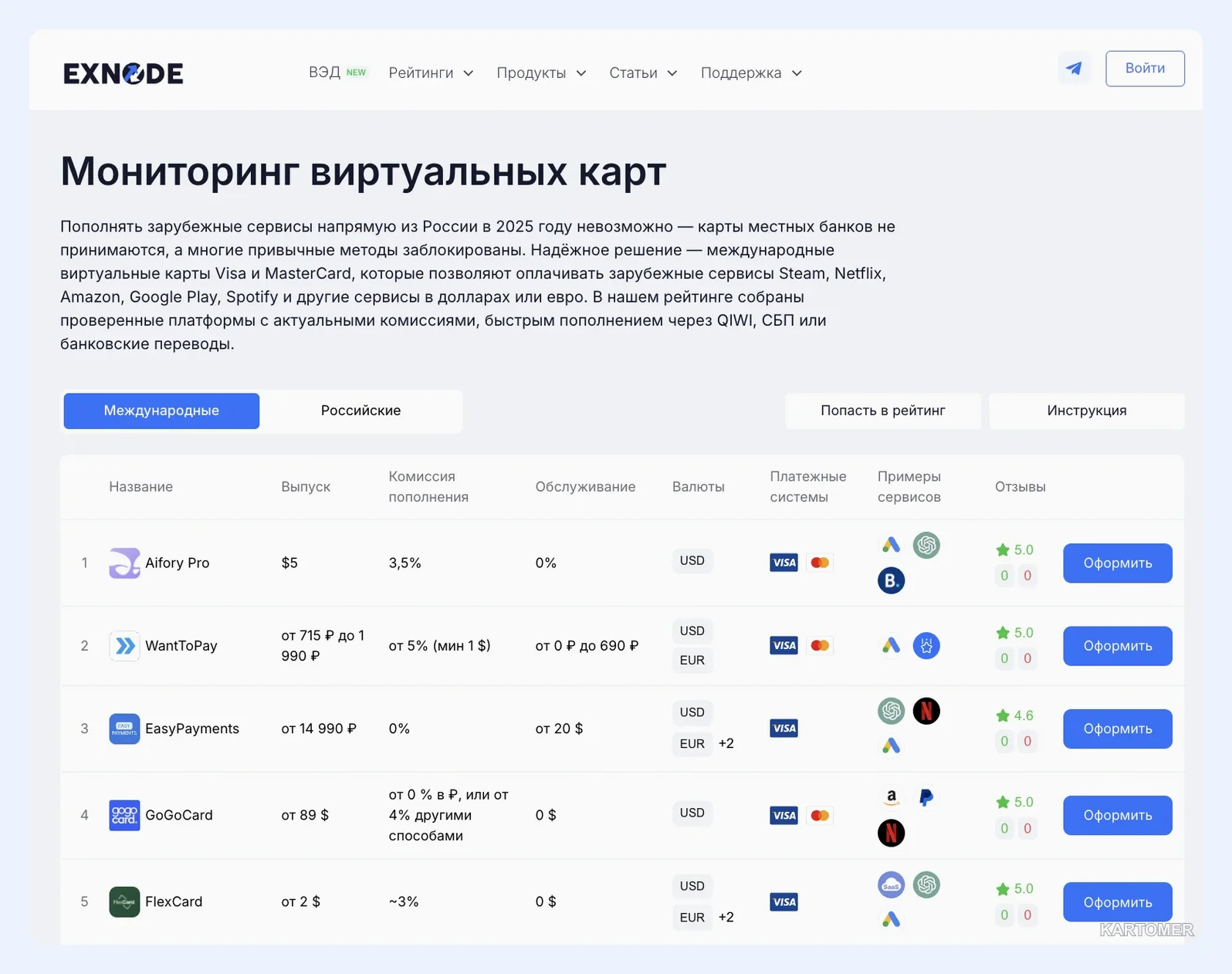Click ChatGPT icon in EasyPayments row
This screenshot has height=974, width=1232.
pyautogui.click(x=891, y=711)
